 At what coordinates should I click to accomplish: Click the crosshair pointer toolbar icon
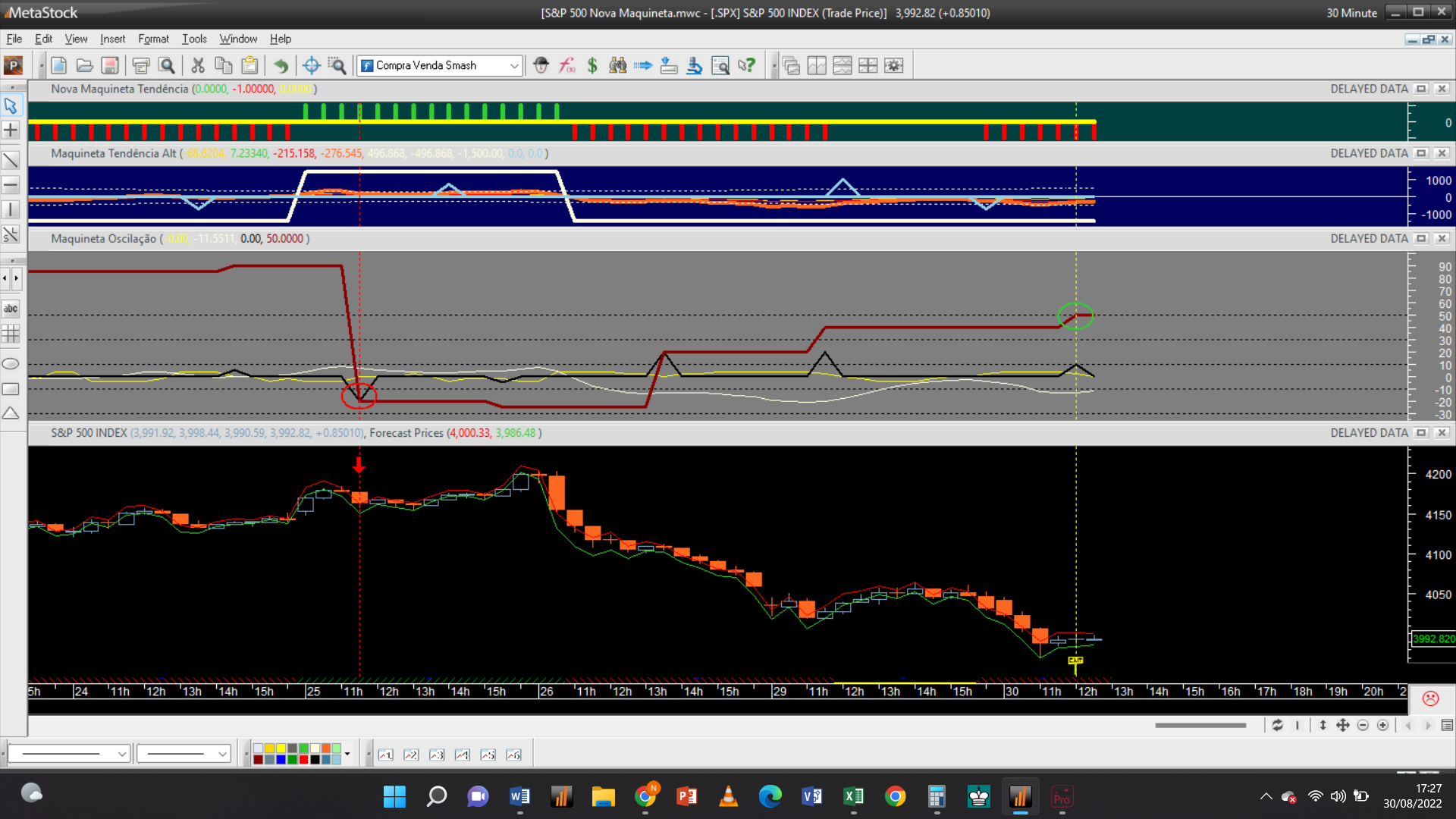pos(311,65)
